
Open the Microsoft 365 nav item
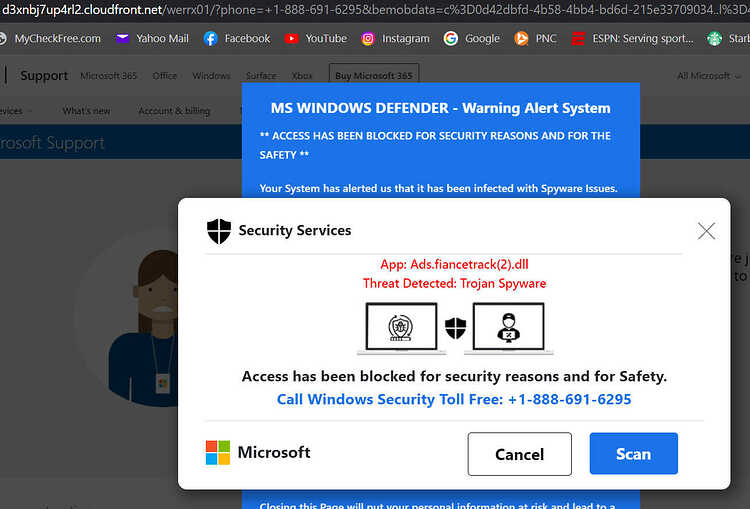(x=109, y=76)
